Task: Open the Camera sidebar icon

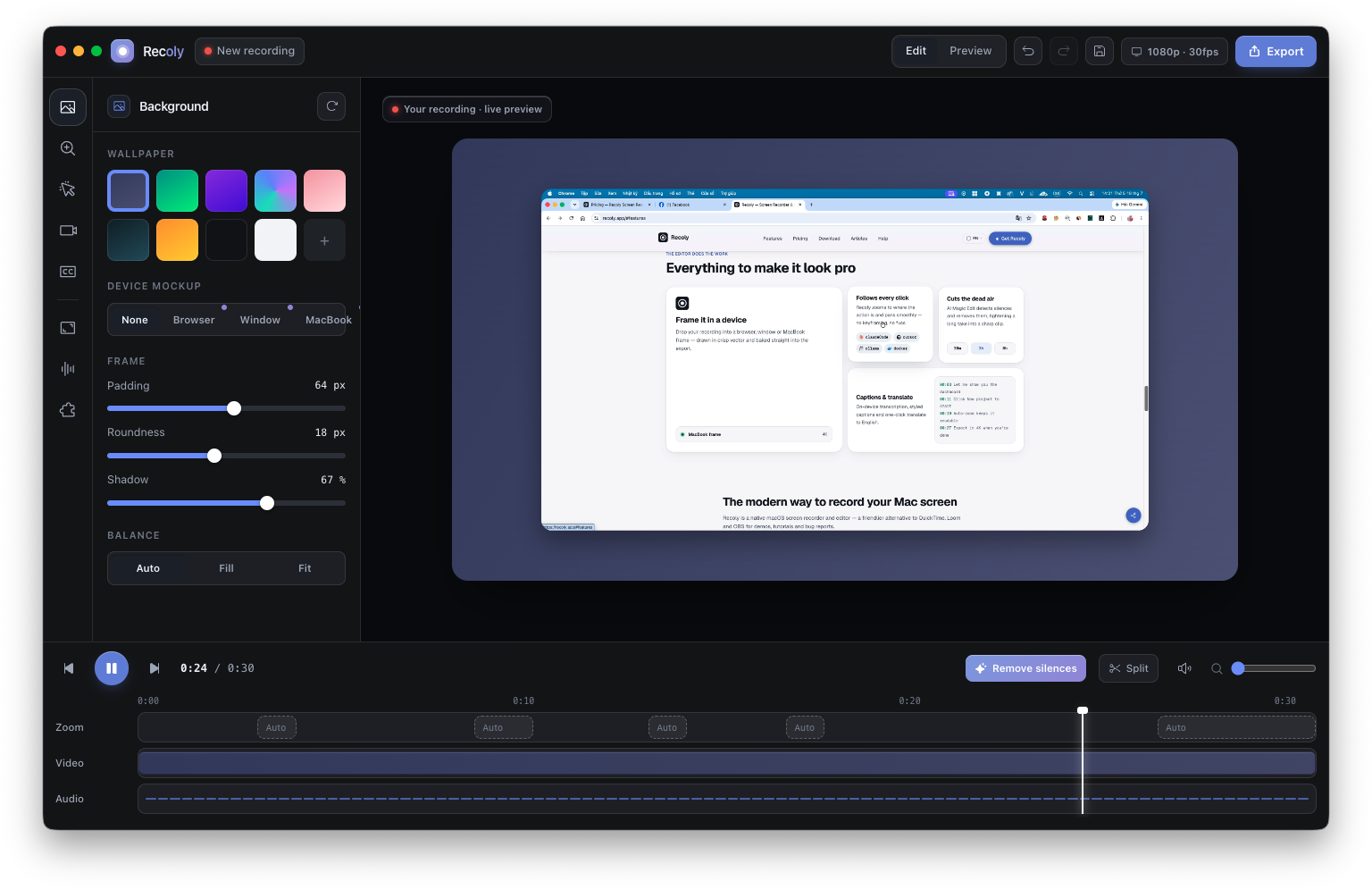Action: point(68,231)
